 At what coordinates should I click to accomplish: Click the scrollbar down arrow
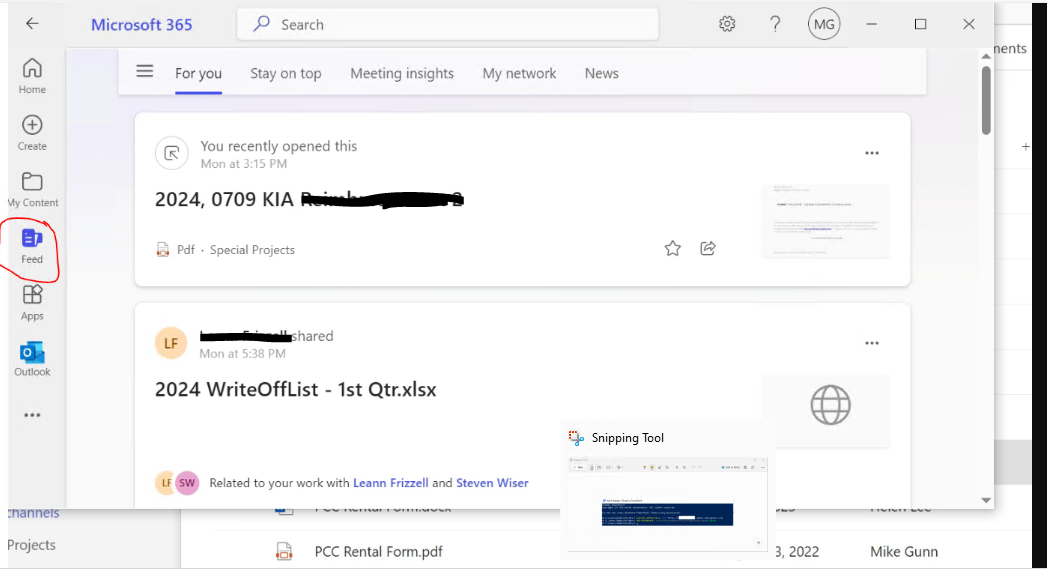pyautogui.click(x=986, y=500)
